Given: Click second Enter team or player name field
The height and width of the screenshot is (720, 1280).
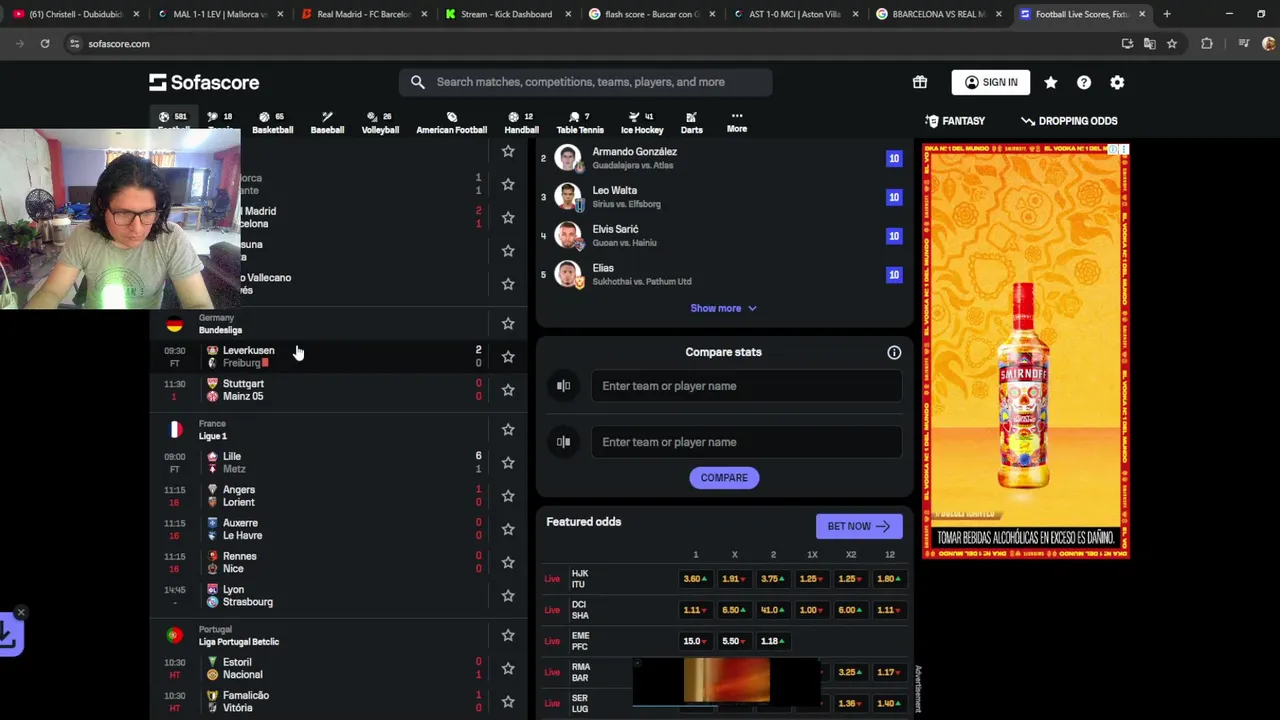Looking at the screenshot, I should click(x=746, y=442).
